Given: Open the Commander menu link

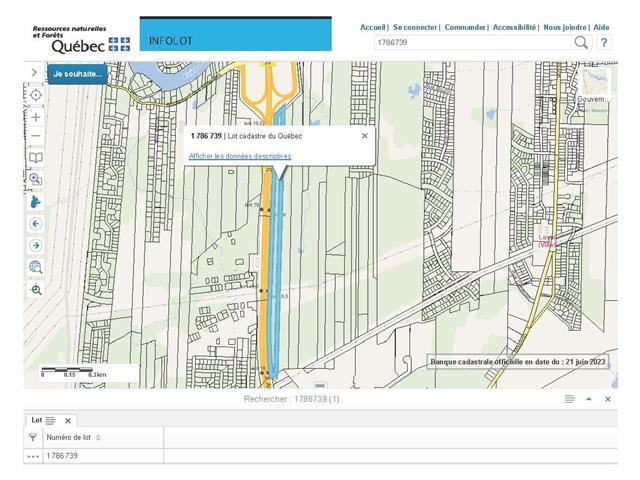Looking at the screenshot, I should pos(464,27).
